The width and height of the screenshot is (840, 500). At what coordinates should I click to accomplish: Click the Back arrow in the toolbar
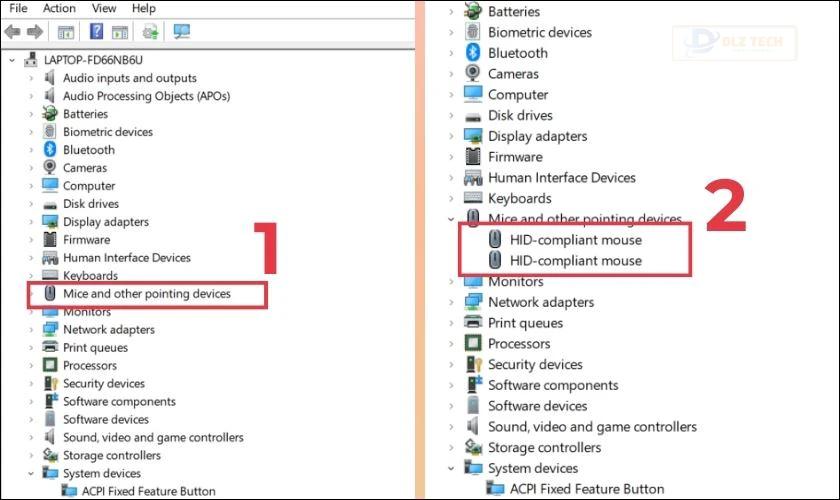12,32
